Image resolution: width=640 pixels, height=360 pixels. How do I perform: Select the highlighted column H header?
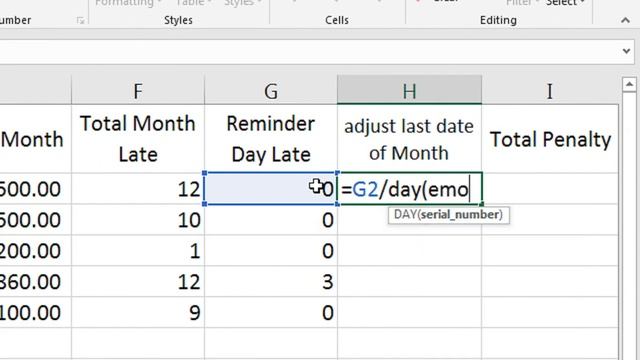[409, 91]
